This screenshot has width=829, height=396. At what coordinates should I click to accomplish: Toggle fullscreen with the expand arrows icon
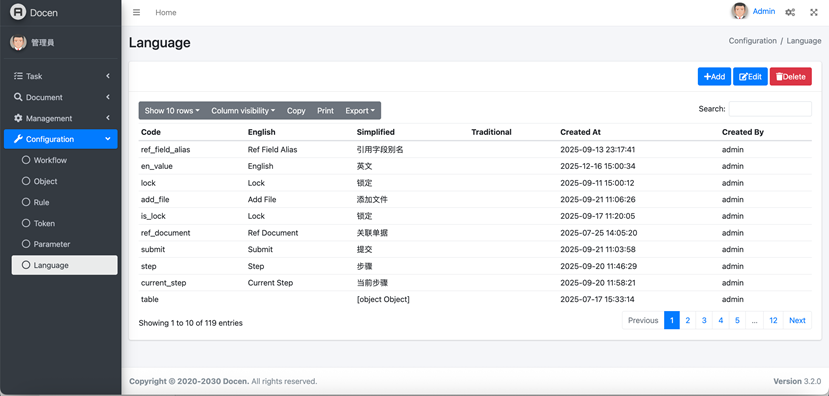click(x=814, y=12)
